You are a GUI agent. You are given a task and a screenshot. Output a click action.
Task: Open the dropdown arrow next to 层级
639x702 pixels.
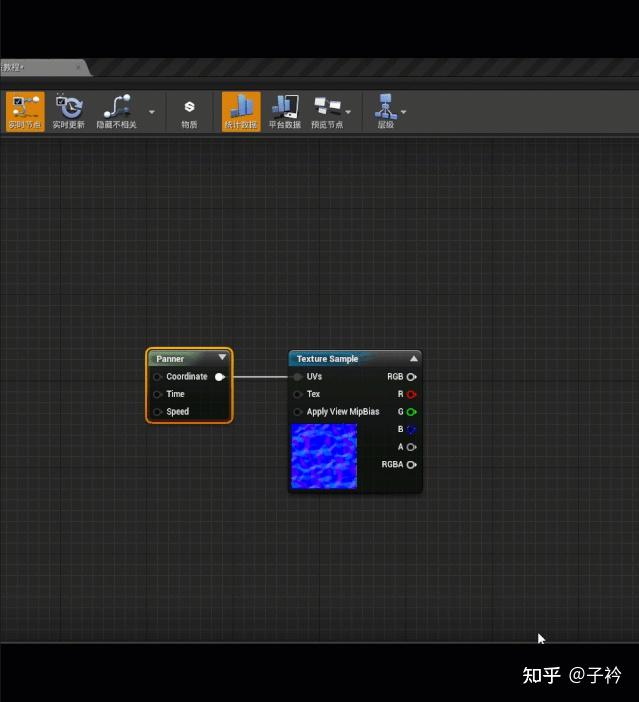403,112
